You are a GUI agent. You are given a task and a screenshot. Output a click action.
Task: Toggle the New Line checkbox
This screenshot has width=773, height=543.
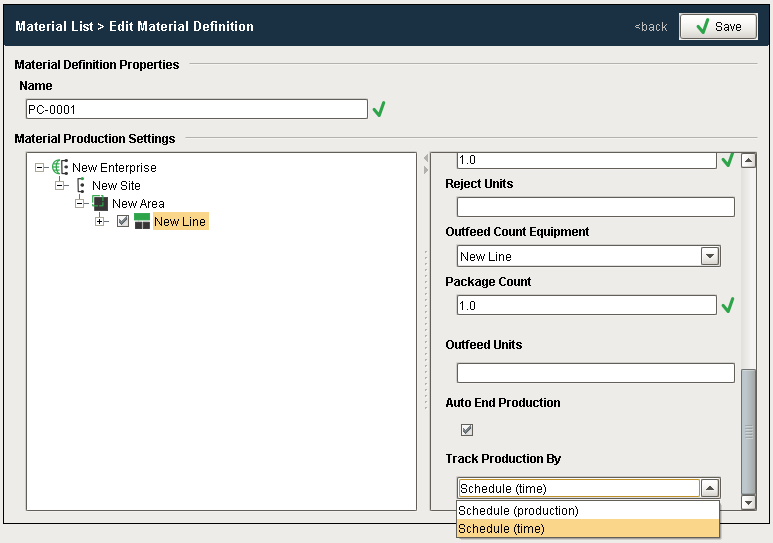pyautogui.click(x=123, y=222)
